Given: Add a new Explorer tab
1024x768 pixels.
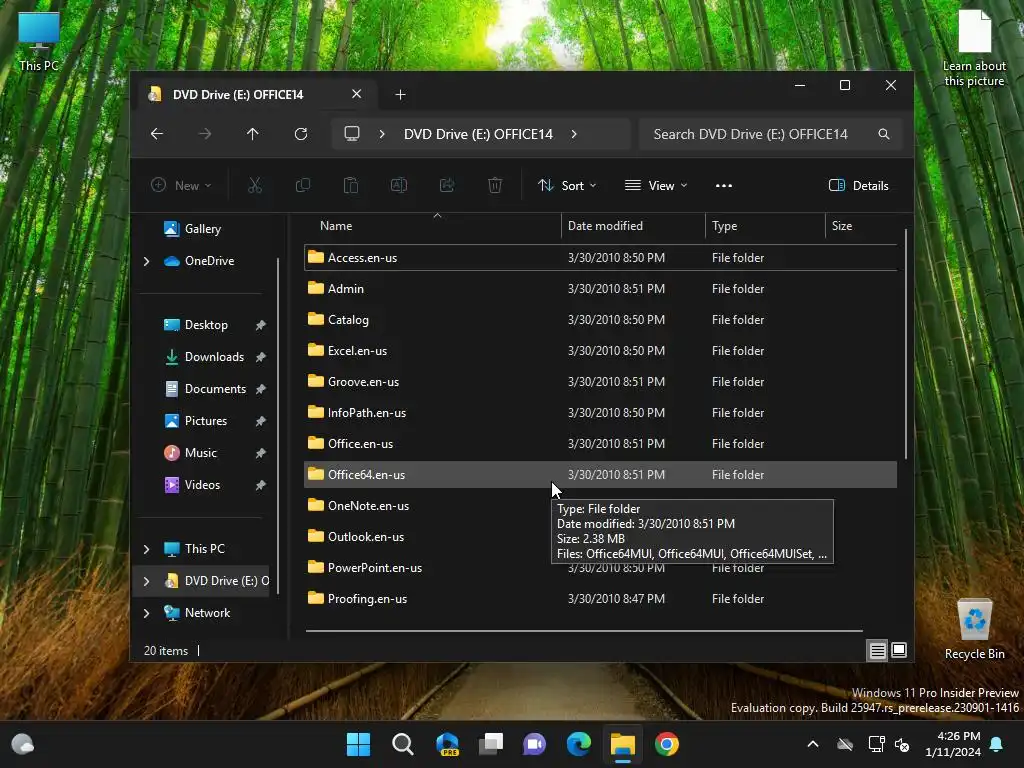Looking at the screenshot, I should (x=400, y=95).
